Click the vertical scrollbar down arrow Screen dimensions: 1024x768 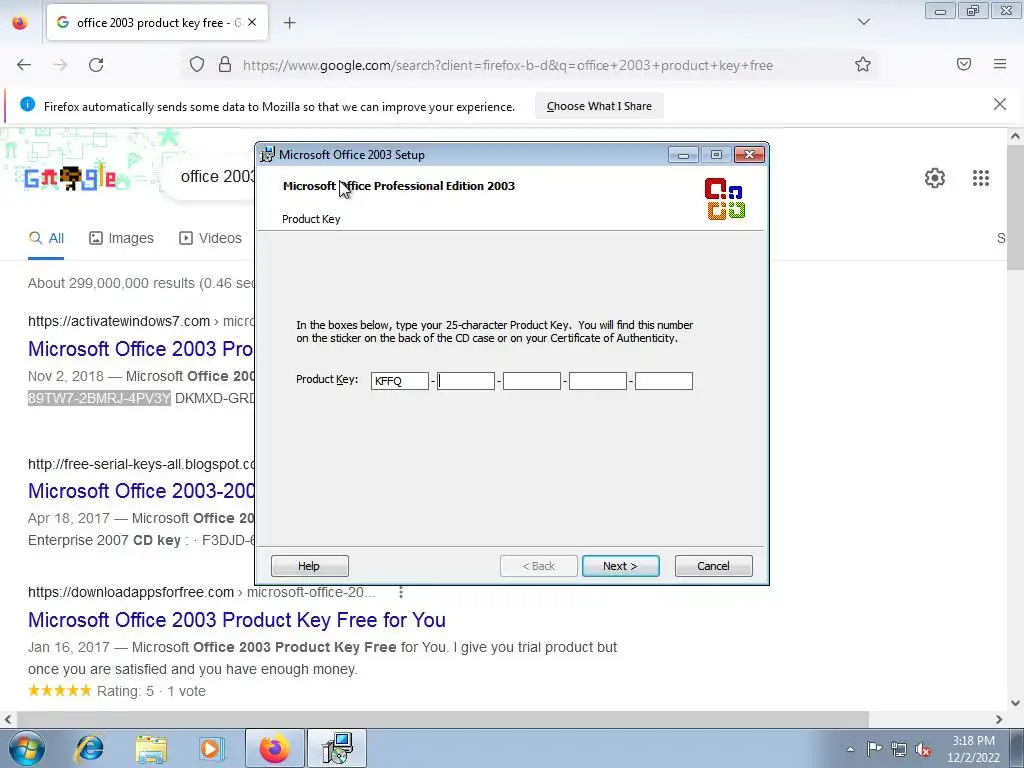(1015, 703)
